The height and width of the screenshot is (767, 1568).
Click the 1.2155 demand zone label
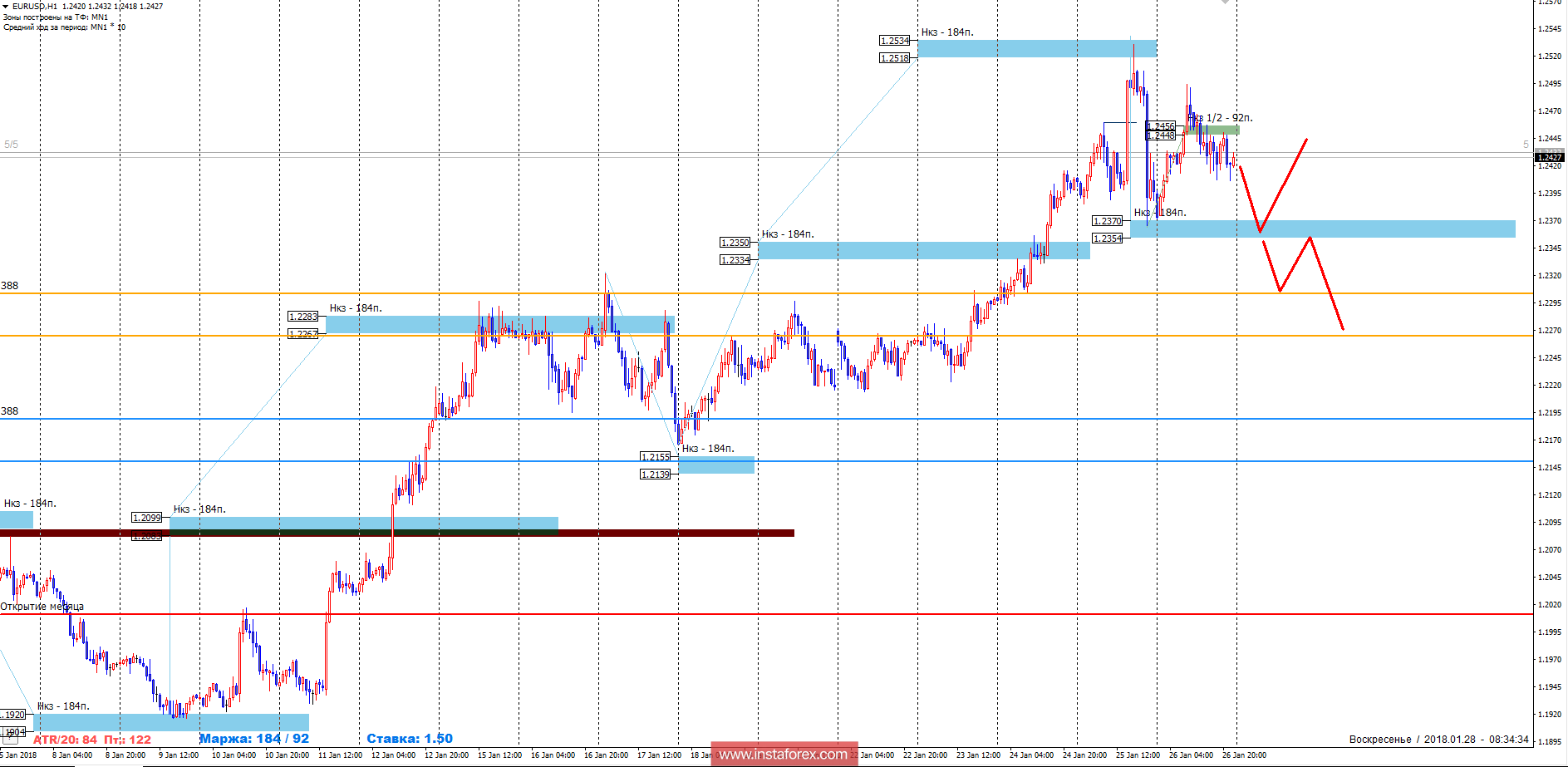654,455
